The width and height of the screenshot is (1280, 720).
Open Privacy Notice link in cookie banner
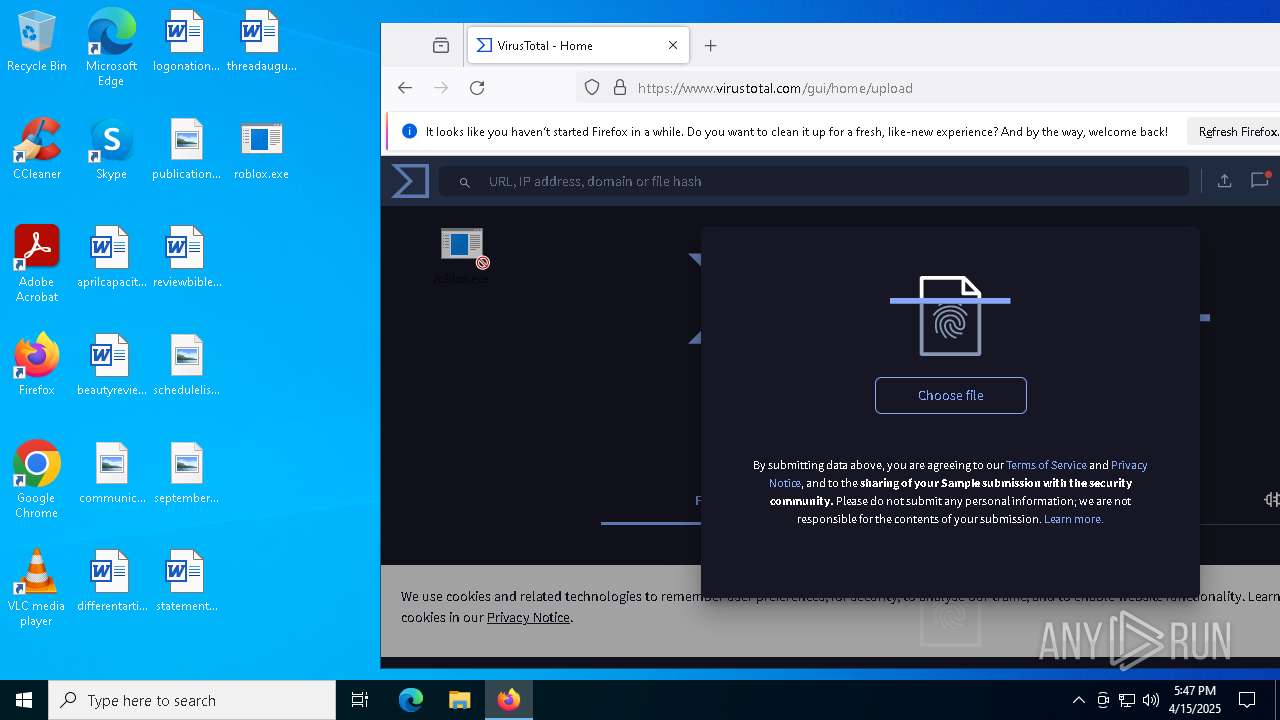pyautogui.click(x=528, y=617)
